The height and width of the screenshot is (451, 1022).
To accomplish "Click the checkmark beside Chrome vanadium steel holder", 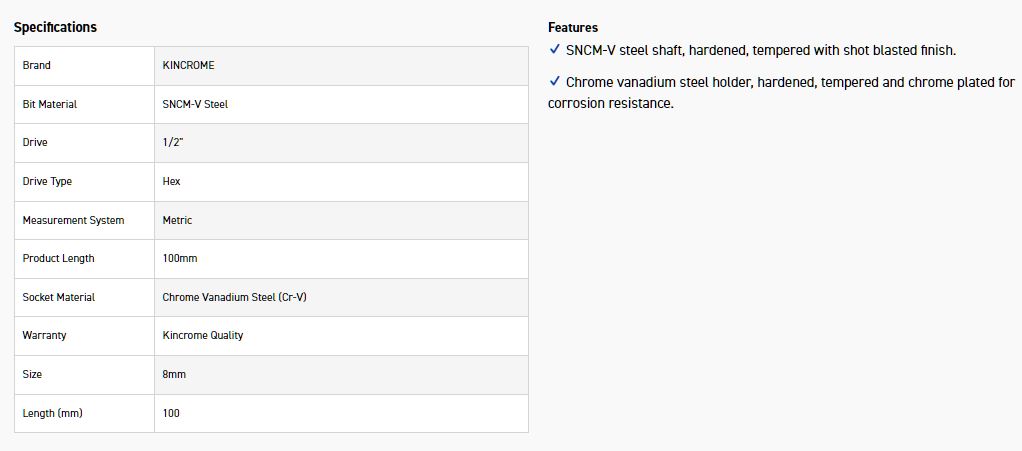I will tap(555, 82).
